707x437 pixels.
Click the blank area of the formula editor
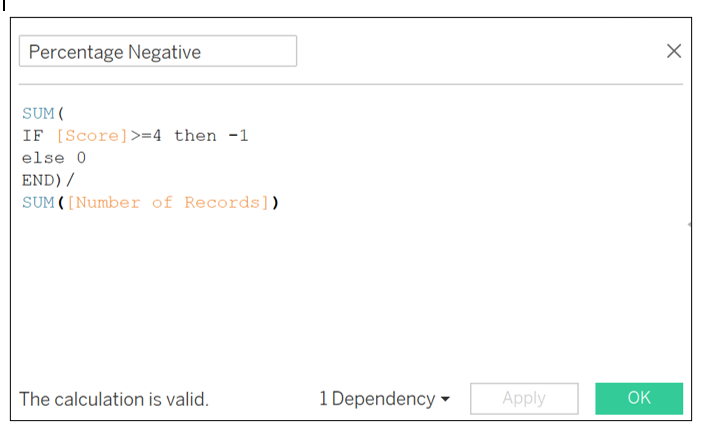click(x=350, y=300)
